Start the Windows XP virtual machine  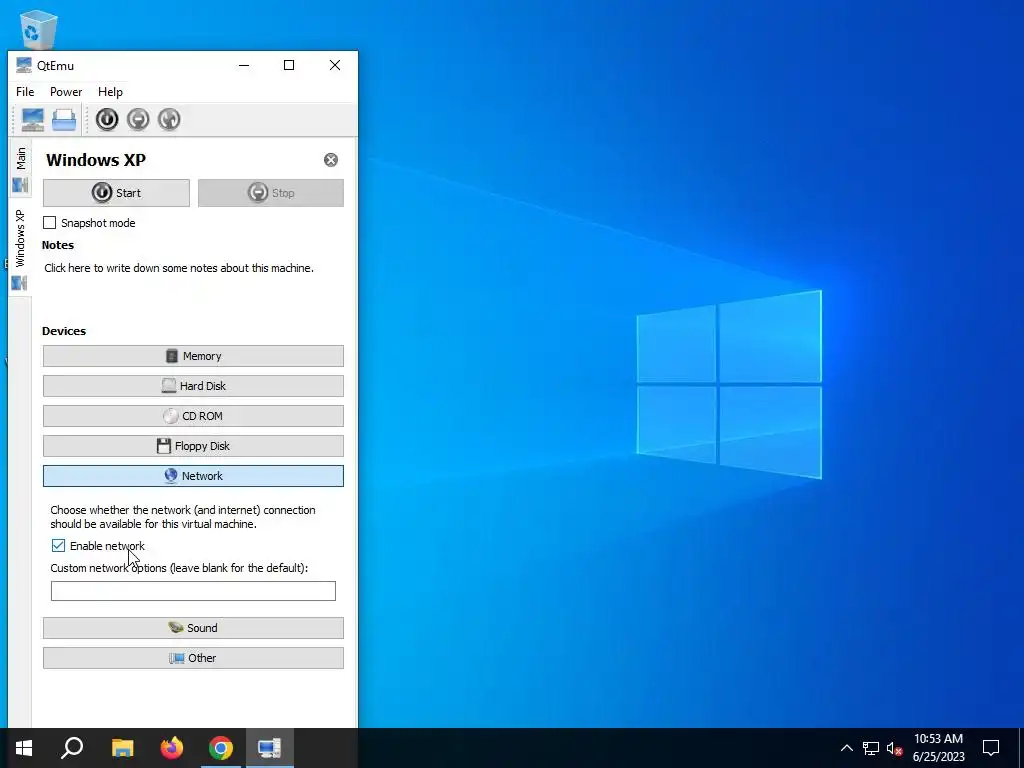click(116, 193)
